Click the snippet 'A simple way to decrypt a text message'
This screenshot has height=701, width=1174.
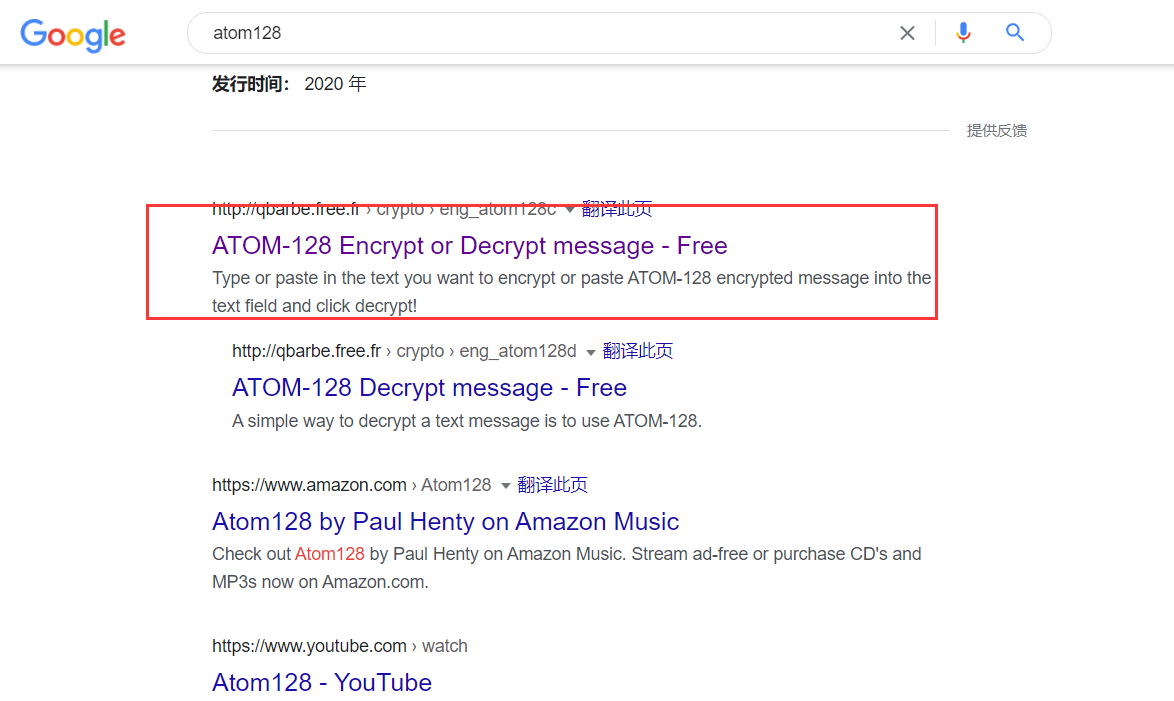[x=466, y=421]
